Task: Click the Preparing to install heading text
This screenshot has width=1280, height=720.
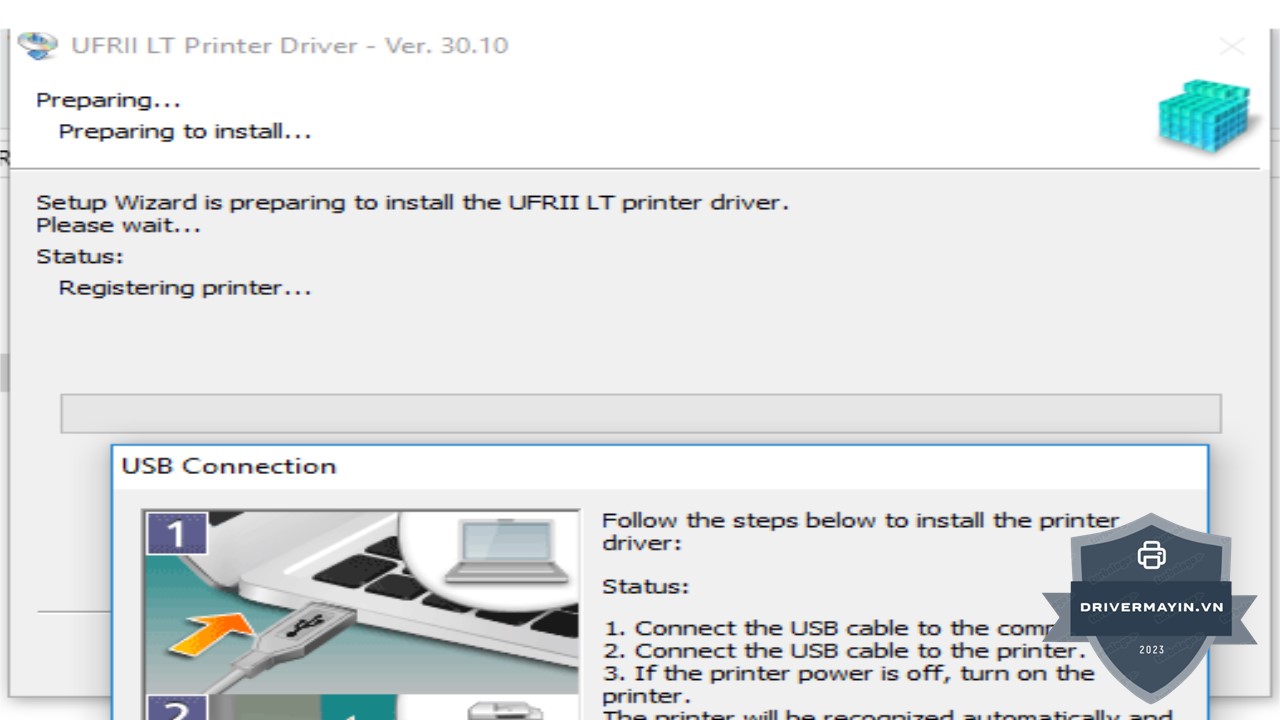Action: pos(185,131)
